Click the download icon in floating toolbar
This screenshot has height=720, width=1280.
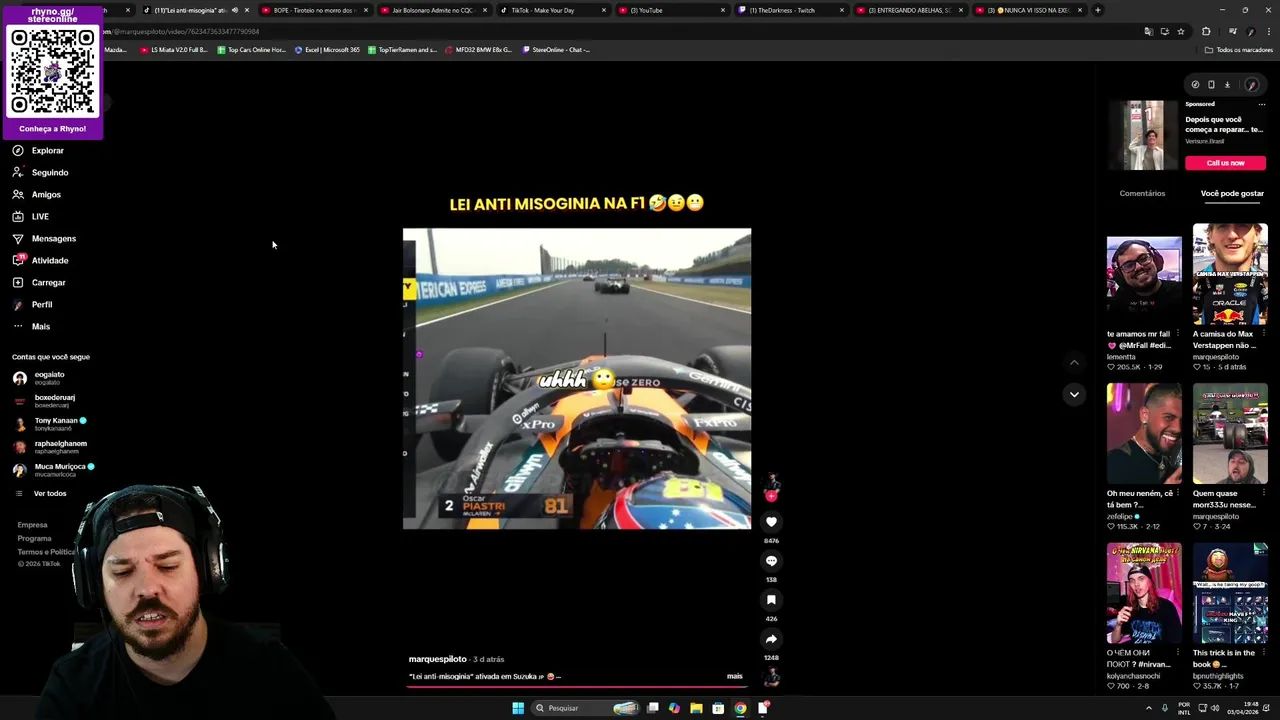coord(1227,85)
